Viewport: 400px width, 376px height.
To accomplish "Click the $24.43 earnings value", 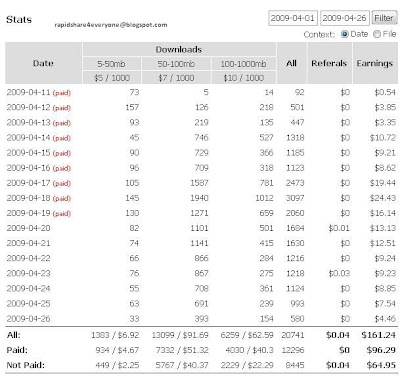I will pyautogui.click(x=383, y=198).
